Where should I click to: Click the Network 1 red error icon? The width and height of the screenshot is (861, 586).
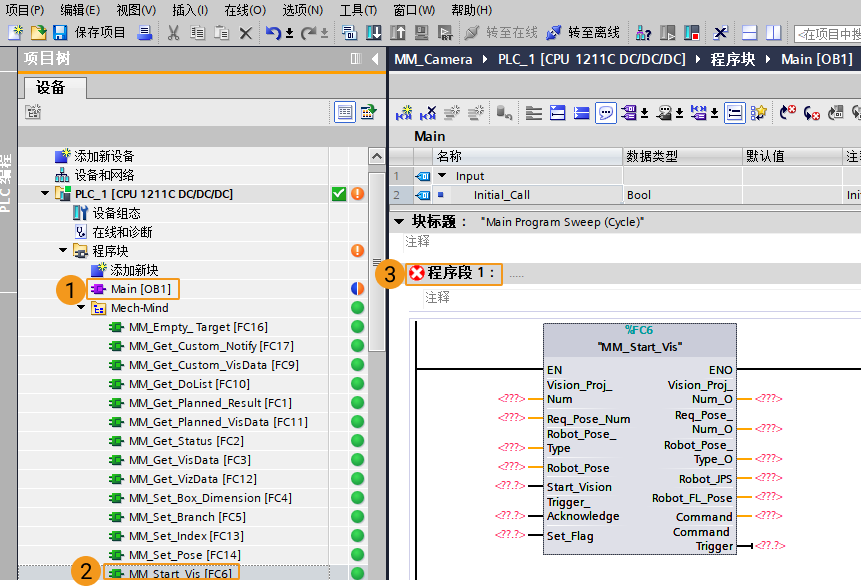coord(416,273)
